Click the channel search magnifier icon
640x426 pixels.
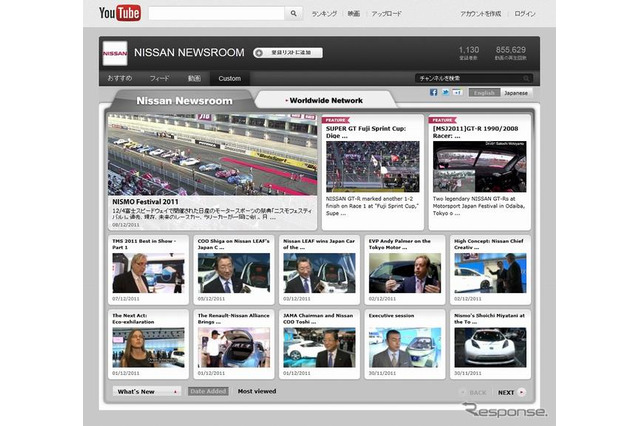point(526,78)
